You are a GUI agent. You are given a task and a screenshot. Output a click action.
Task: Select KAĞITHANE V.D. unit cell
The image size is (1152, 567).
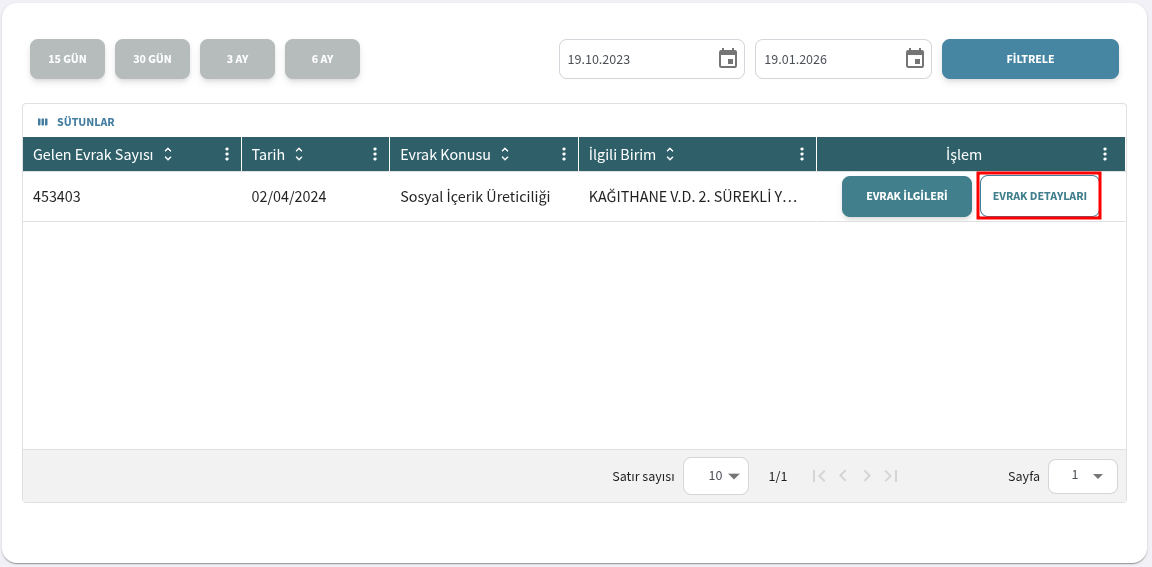pyautogui.click(x=697, y=197)
